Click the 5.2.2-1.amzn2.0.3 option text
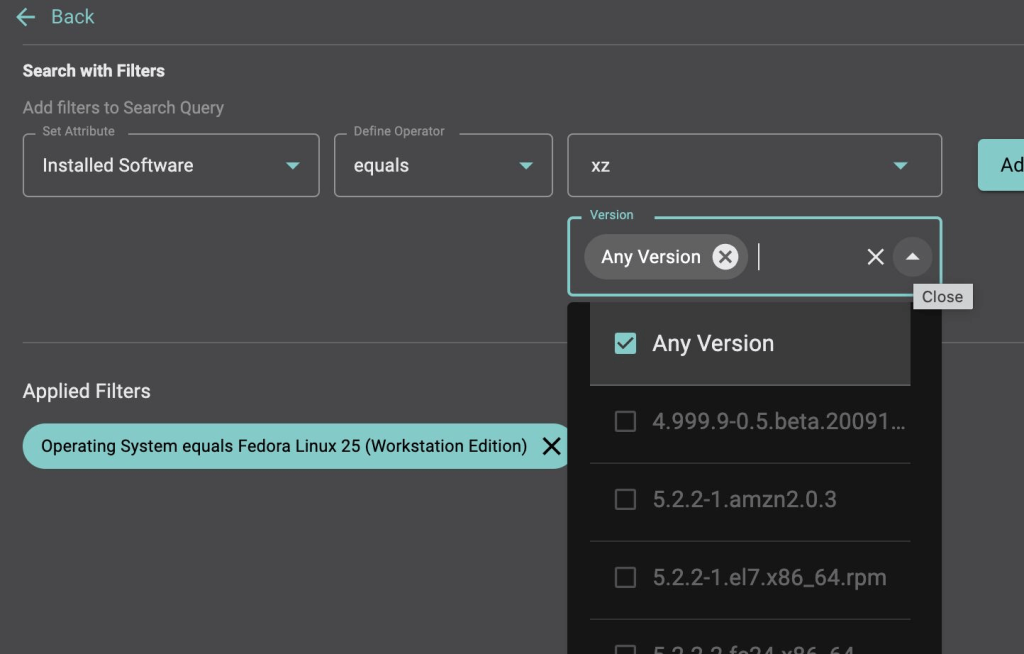This screenshot has height=654, width=1024. click(744, 499)
